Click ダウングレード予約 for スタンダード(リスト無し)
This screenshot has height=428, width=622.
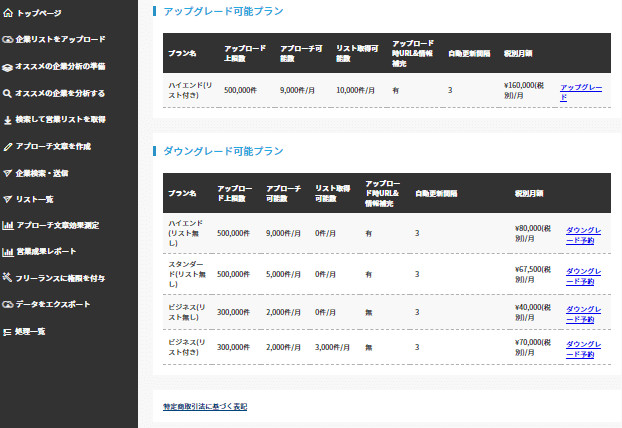(584, 276)
